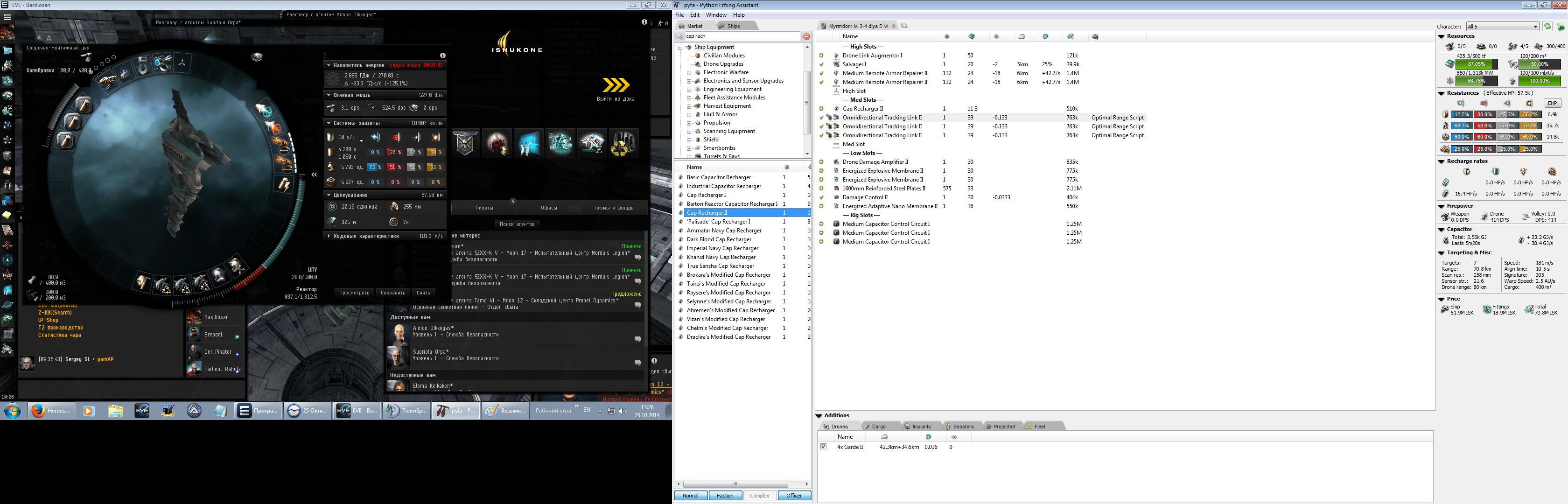Toggle state of Damage Control II
This screenshot has width=1568, height=504.
point(821,197)
